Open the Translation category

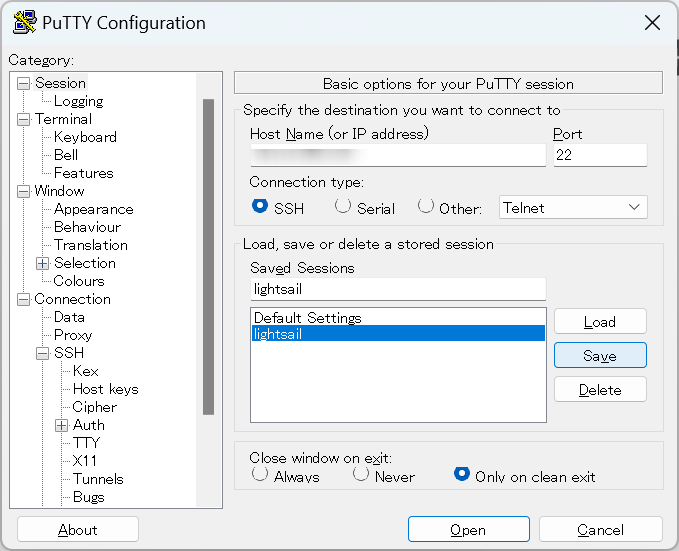point(91,245)
